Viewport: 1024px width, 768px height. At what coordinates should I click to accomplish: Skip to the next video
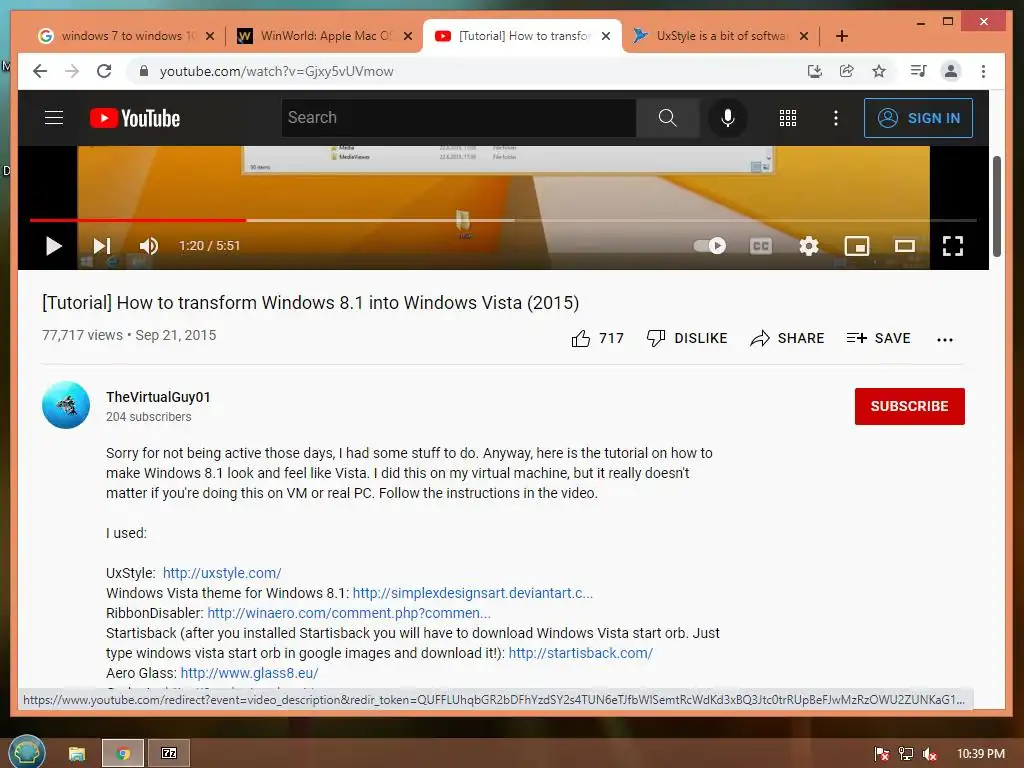[102, 246]
